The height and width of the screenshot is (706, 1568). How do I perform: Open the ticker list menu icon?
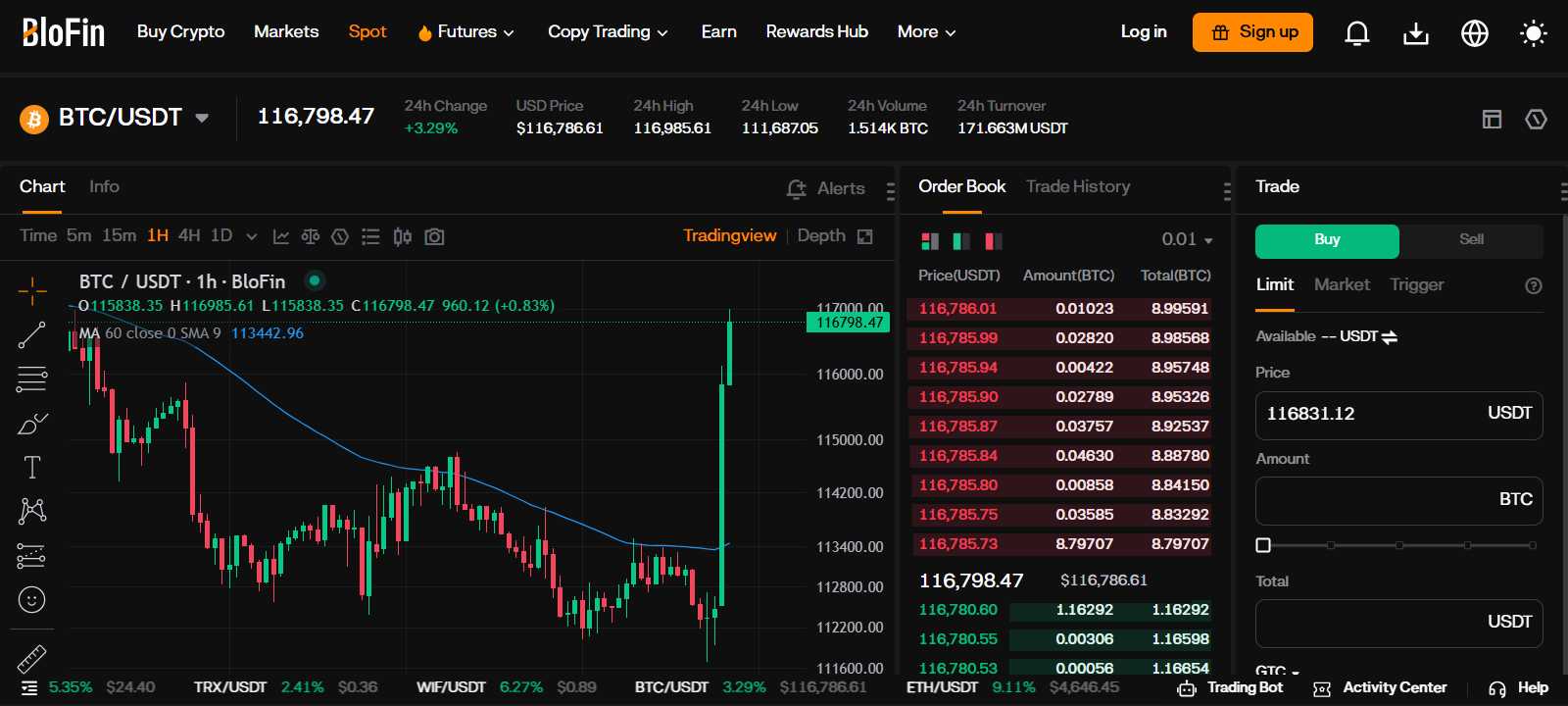tap(28, 687)
